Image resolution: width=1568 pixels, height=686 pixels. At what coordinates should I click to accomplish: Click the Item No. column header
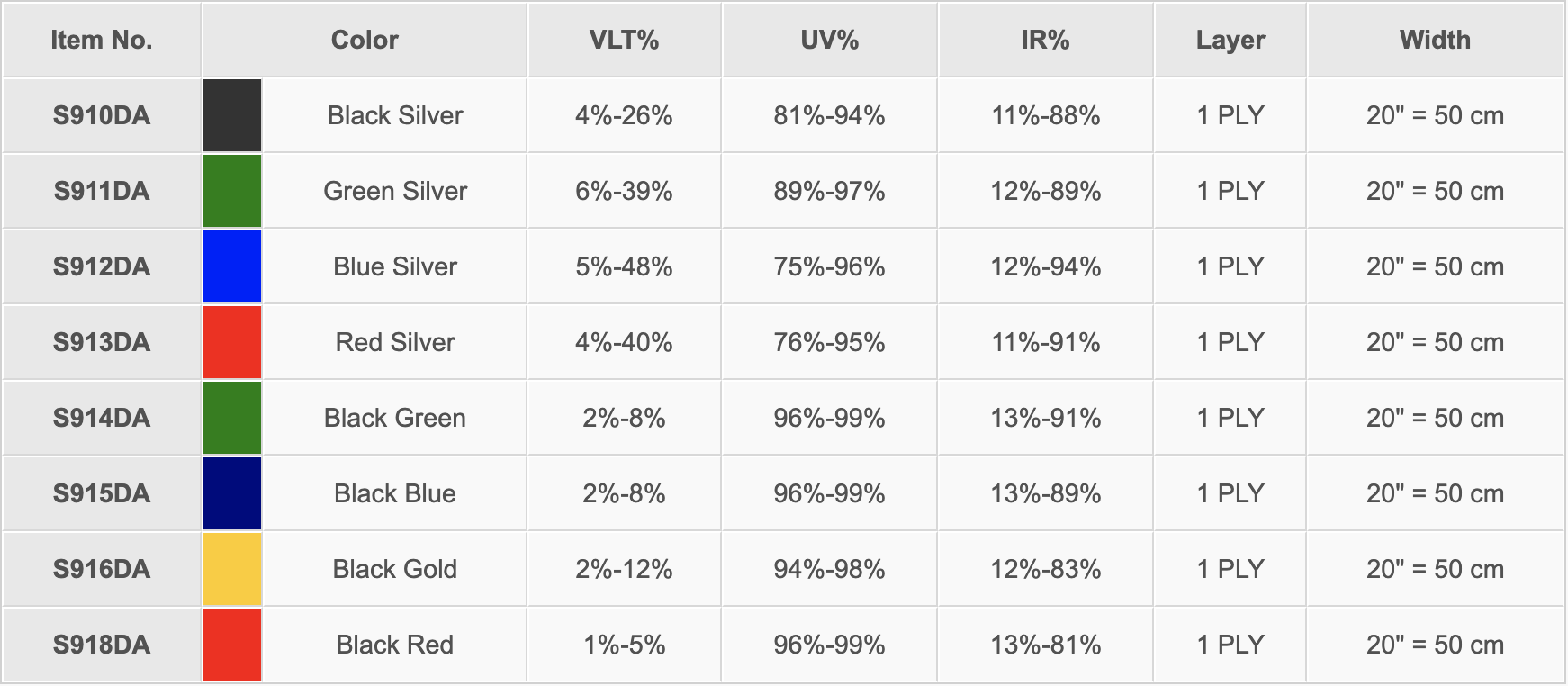click(102, 40)
